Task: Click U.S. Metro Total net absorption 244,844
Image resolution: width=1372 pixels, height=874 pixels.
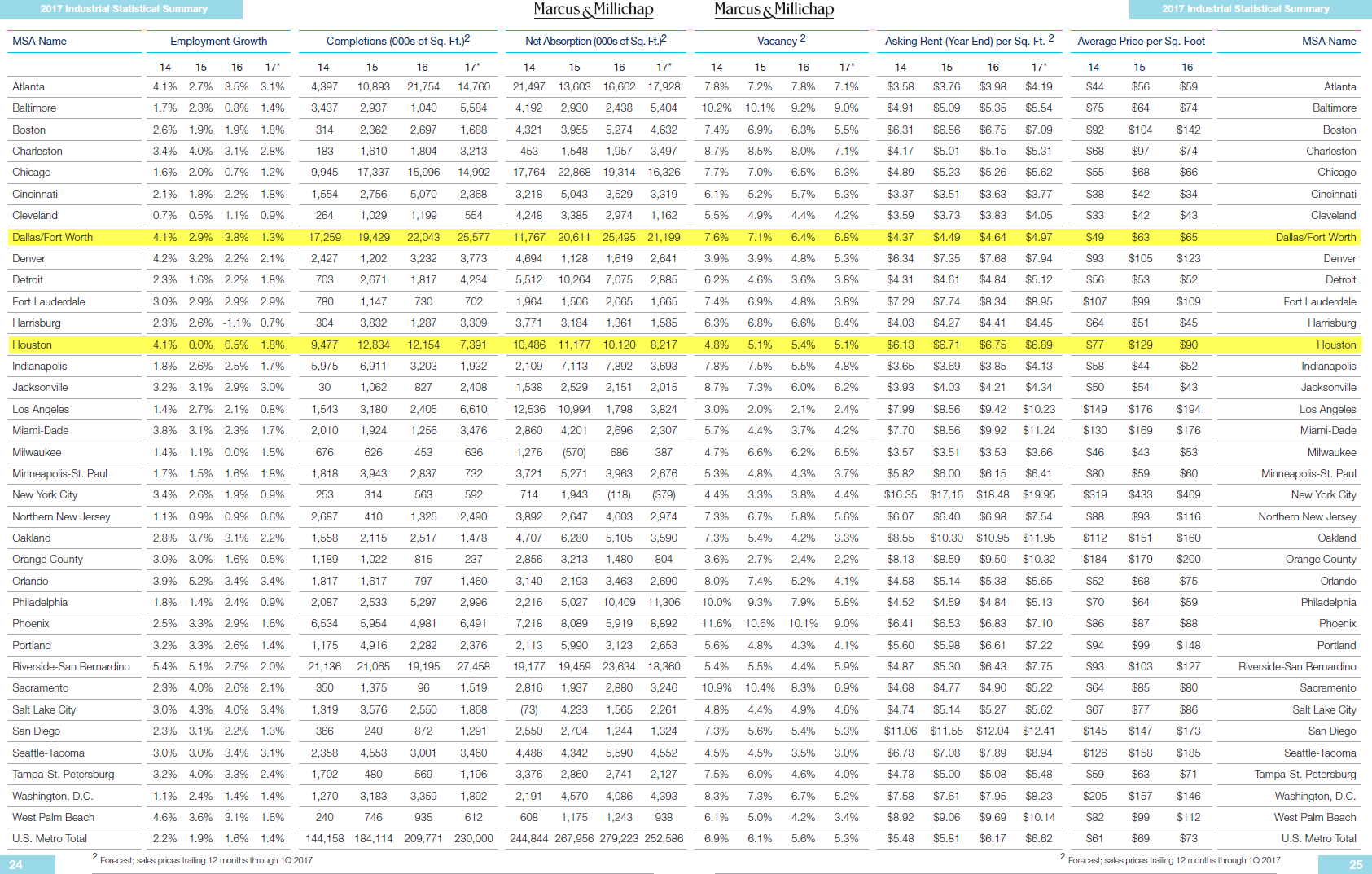Action: [529, 838]
